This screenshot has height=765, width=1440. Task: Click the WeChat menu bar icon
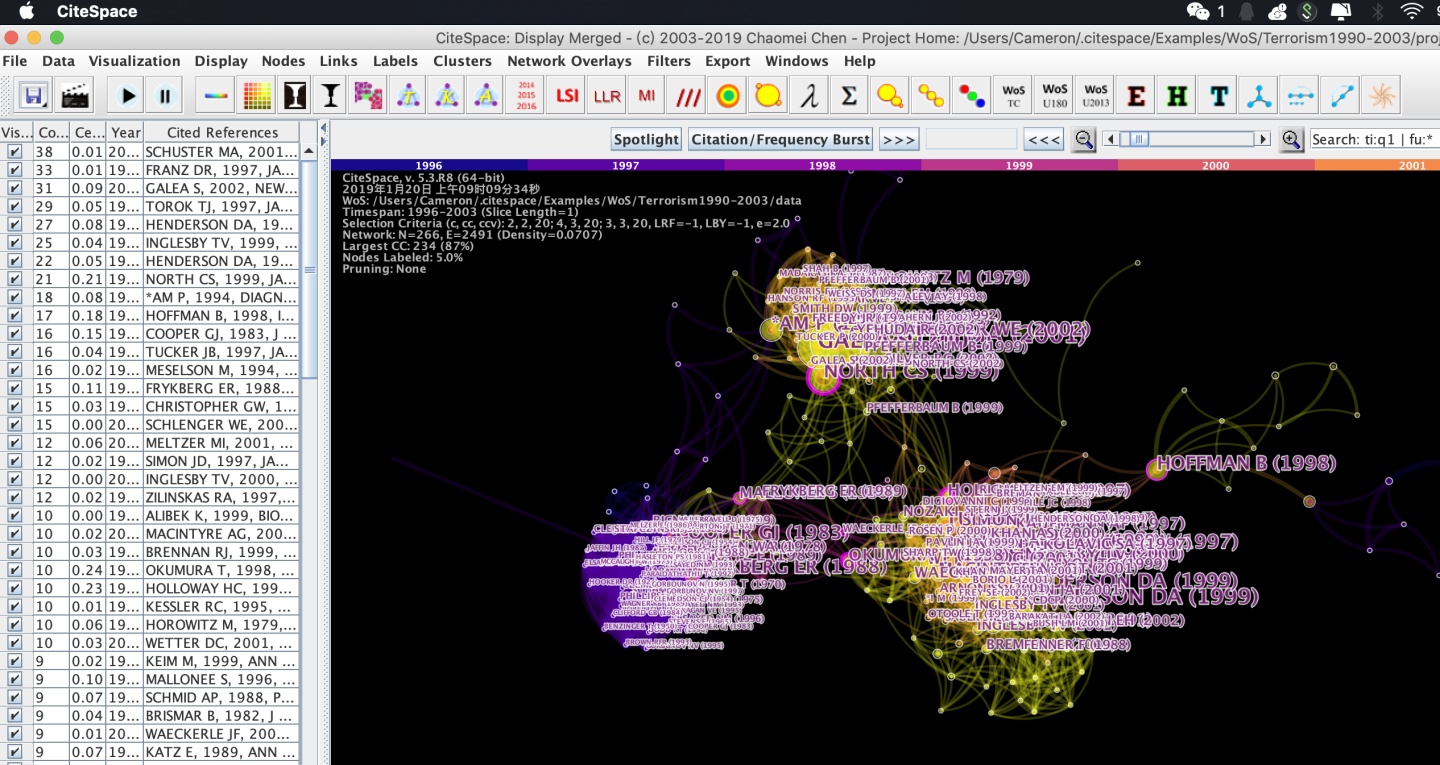coord(1197,12)
